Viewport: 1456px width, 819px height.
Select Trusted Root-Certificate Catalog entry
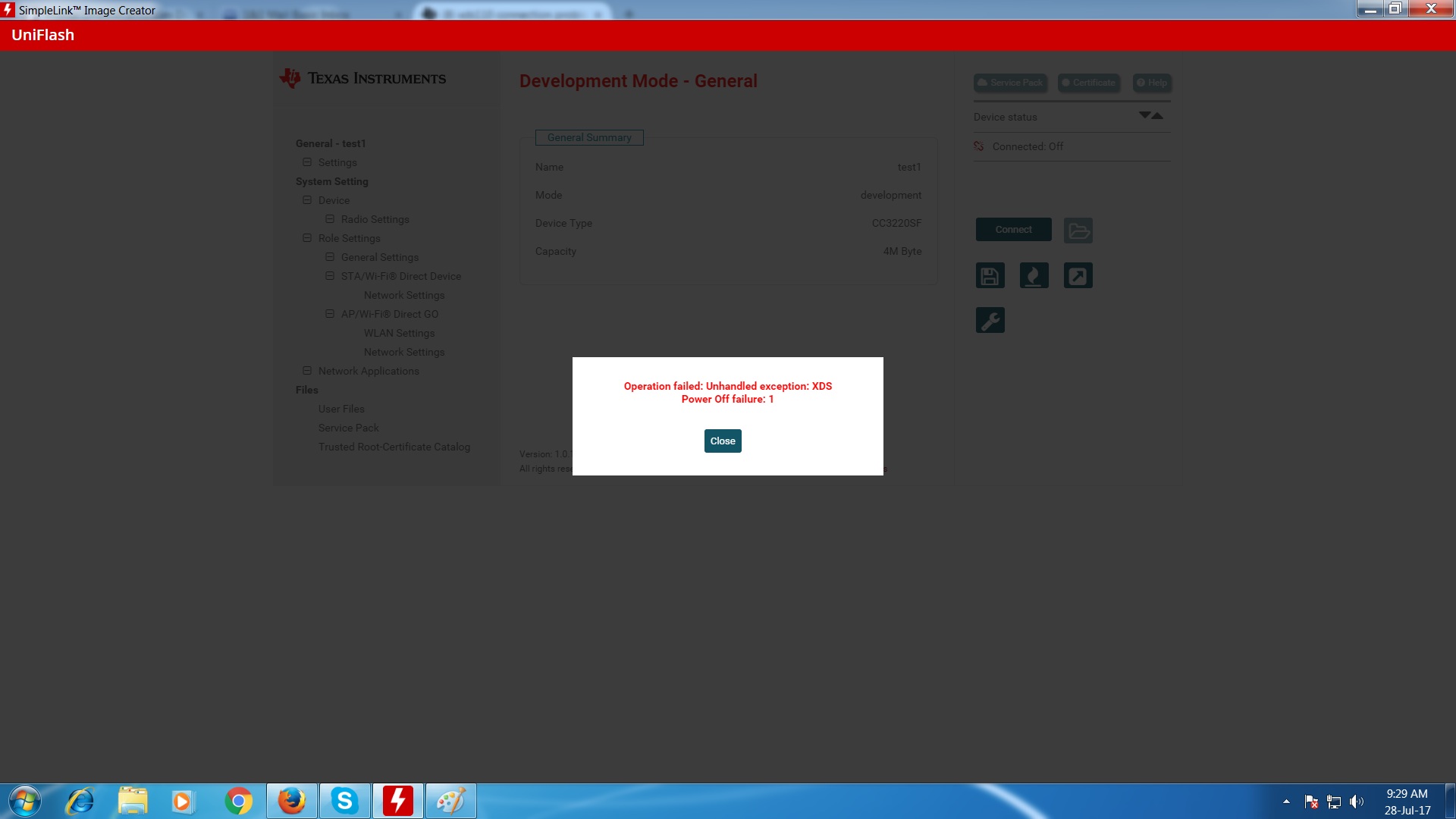click(394, 447)
